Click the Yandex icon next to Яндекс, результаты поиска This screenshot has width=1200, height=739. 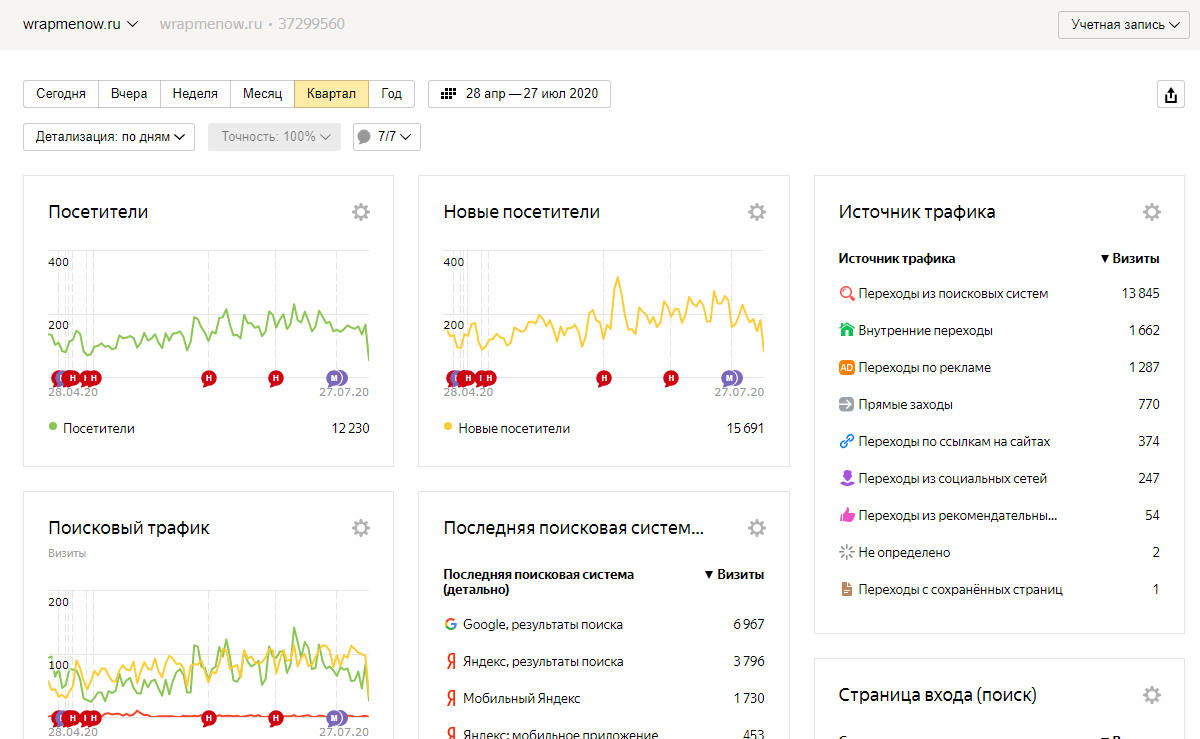pos(451,661)
